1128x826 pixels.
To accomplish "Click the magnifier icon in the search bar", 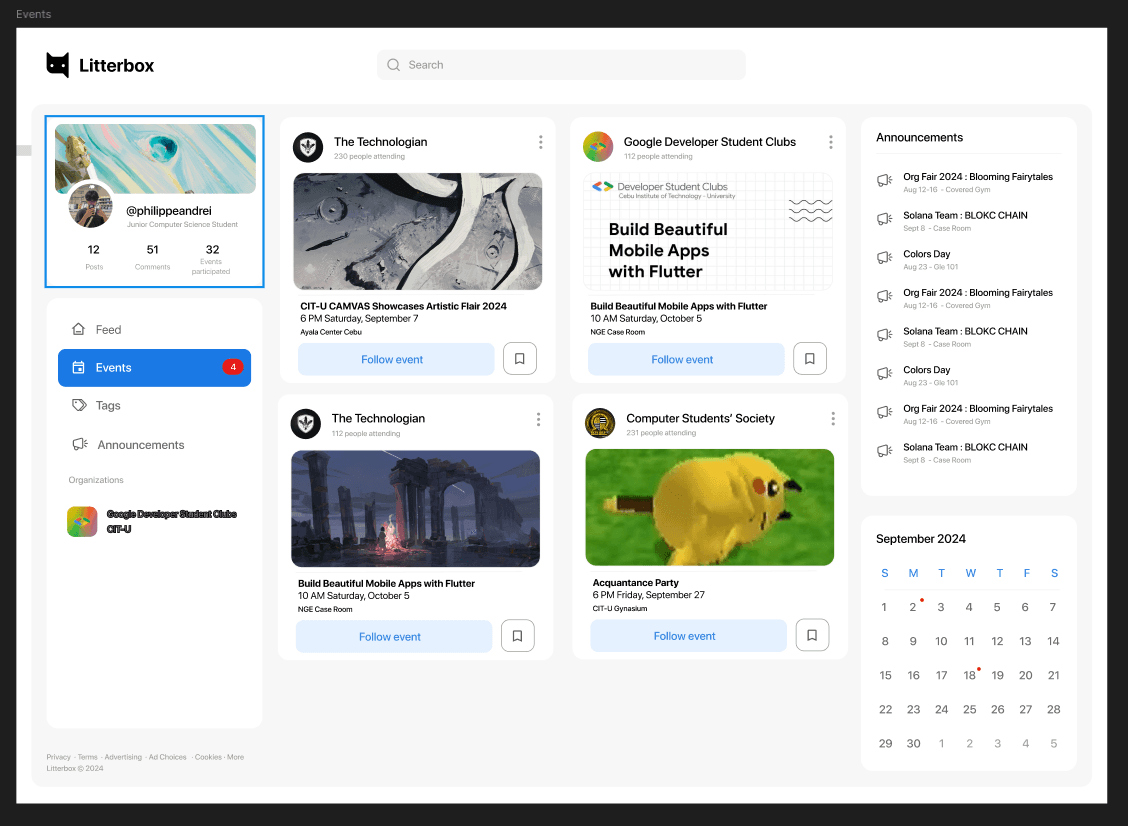I will point(394,65).
